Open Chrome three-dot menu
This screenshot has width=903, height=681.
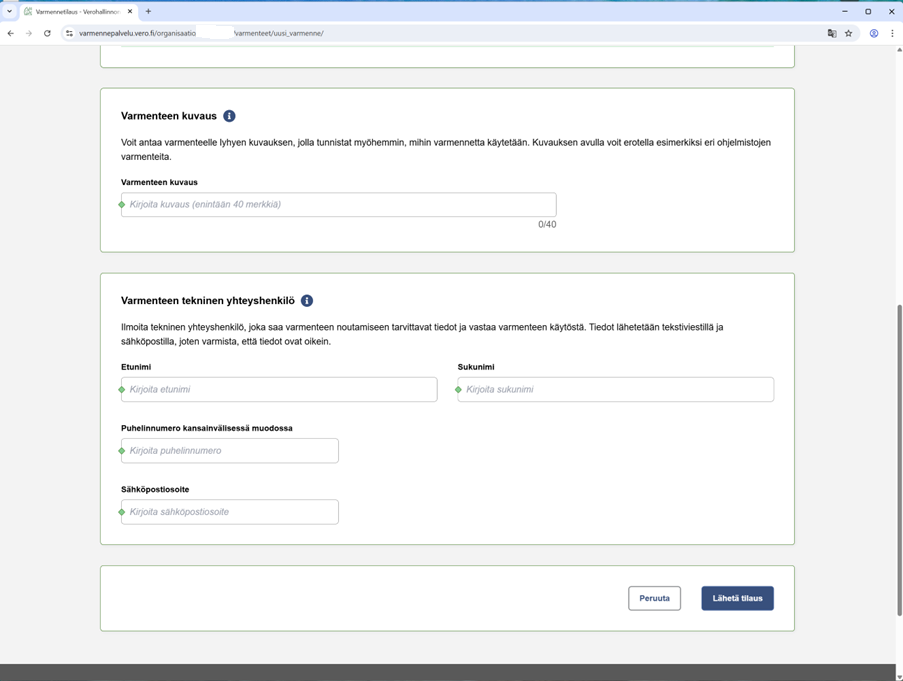892,33
